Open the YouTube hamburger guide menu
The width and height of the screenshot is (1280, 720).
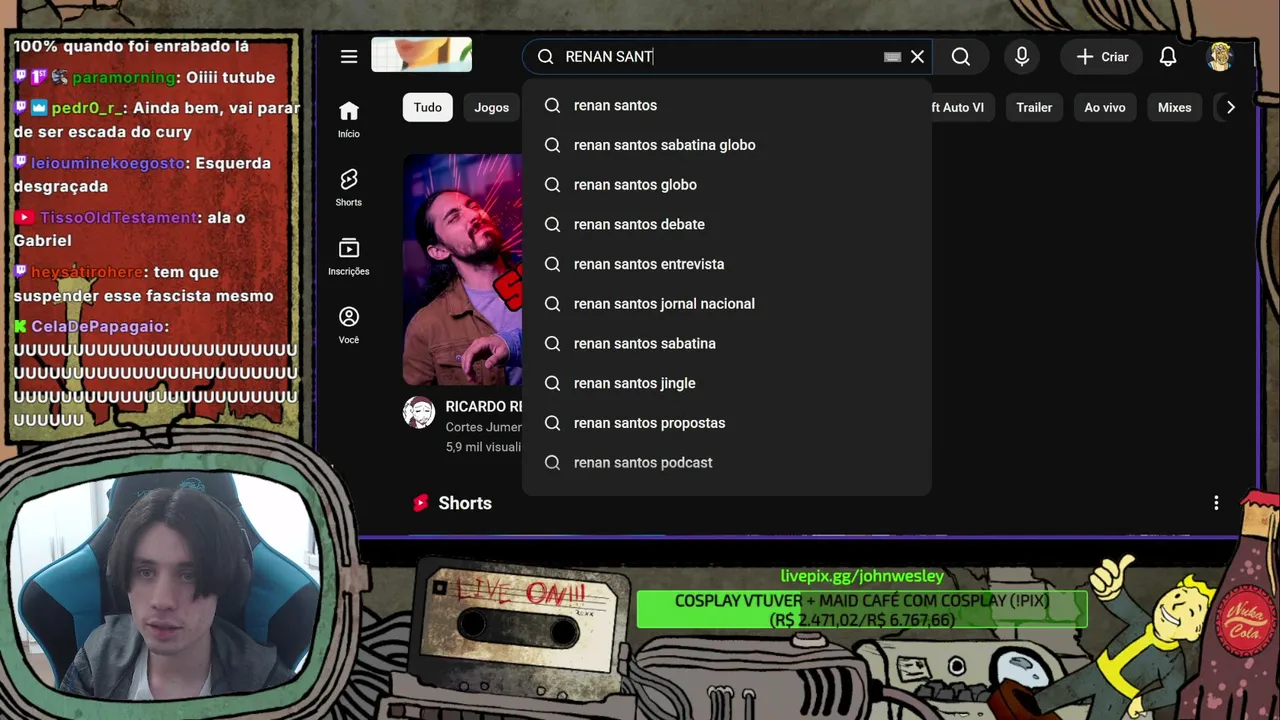[x=349, y=57]
